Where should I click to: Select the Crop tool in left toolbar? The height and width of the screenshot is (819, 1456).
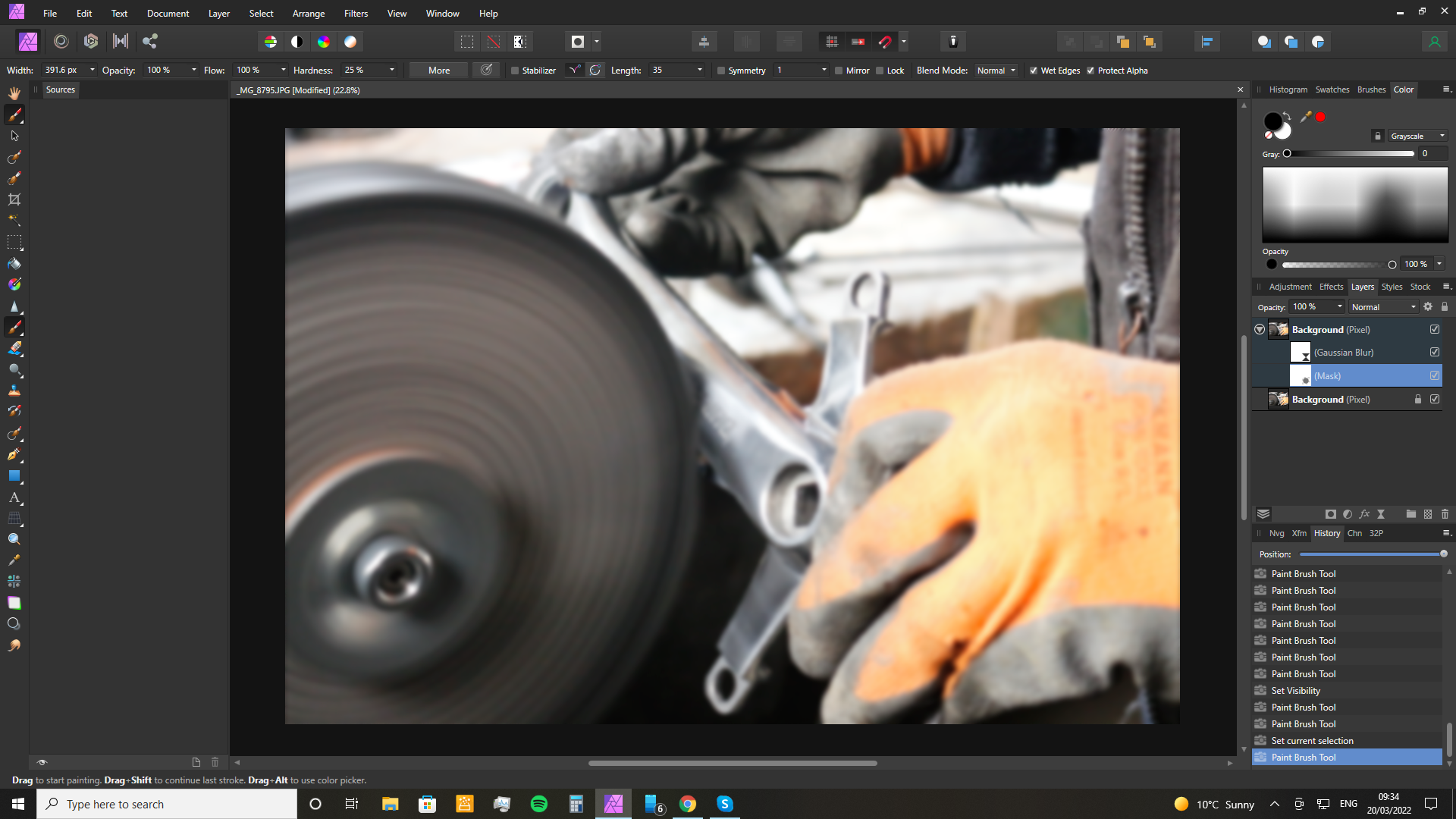click(x=14, y=199)
